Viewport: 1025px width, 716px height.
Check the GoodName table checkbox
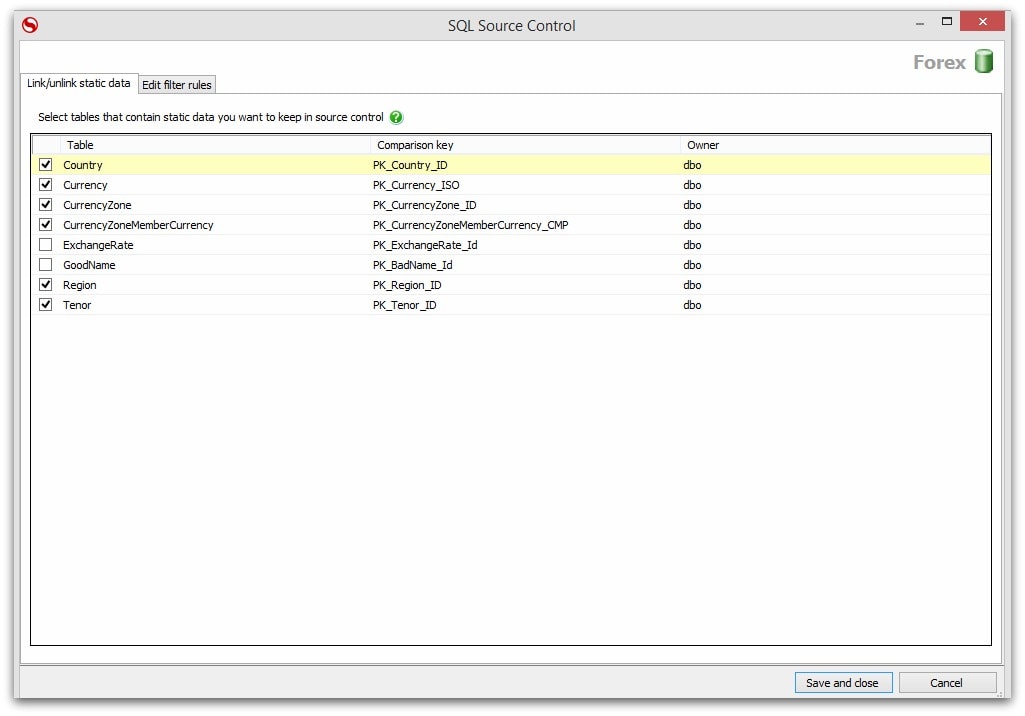coord(45,264)
